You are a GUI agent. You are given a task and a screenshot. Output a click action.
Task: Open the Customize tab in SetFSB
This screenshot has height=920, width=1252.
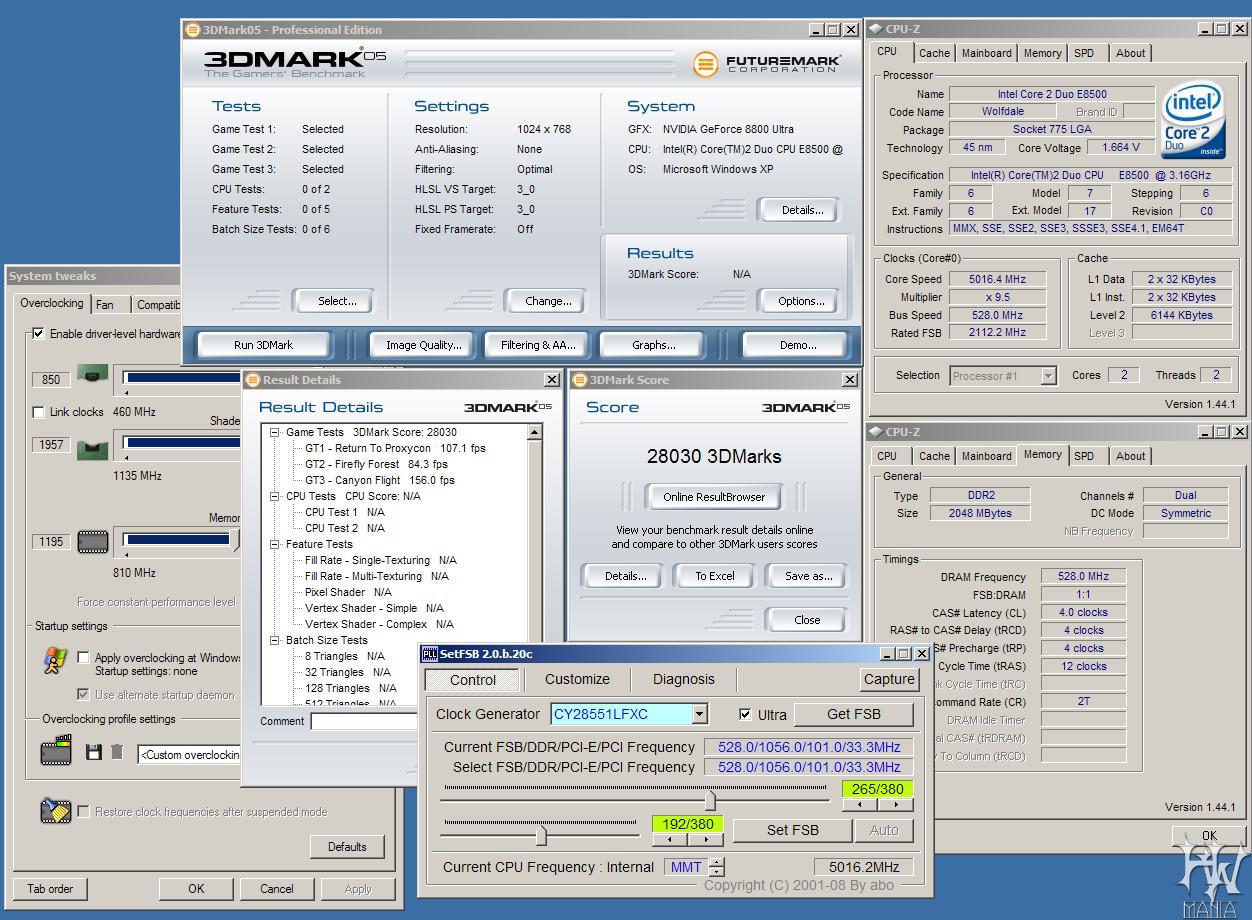click(x=577, y=679)
